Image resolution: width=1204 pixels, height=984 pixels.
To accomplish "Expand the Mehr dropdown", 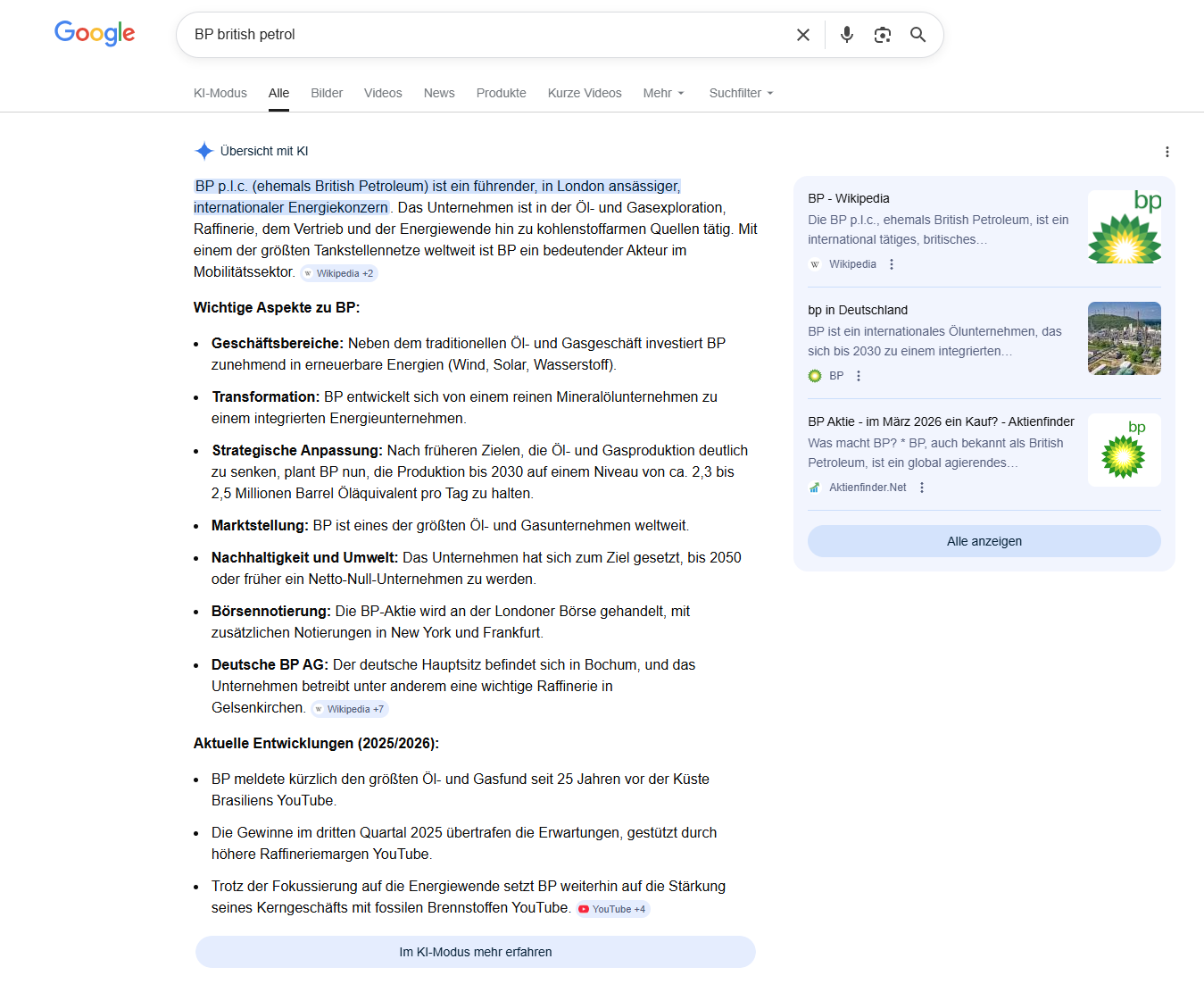I will coord(663,93).
